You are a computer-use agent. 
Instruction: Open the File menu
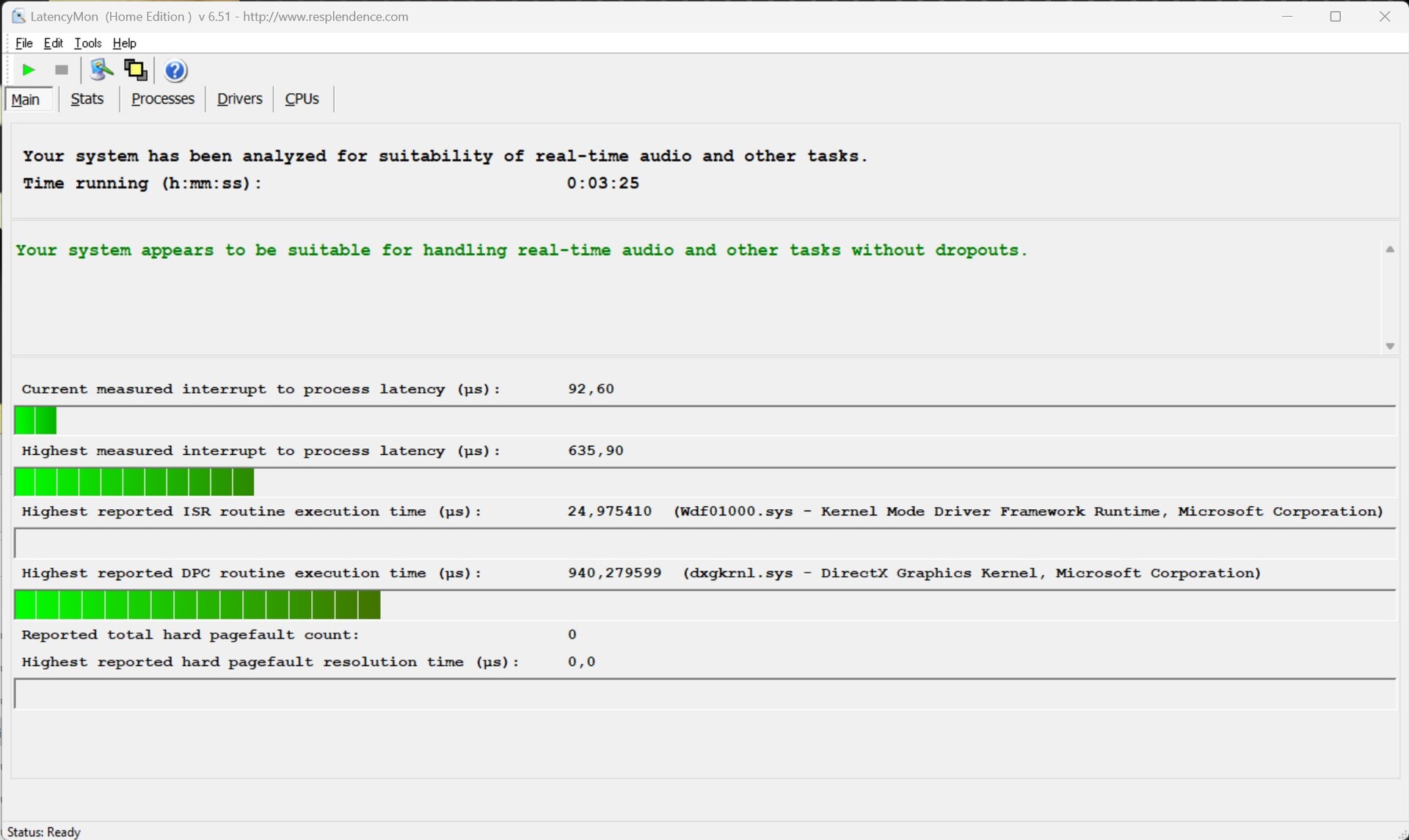pyautogui.click(x=23, y=43)
